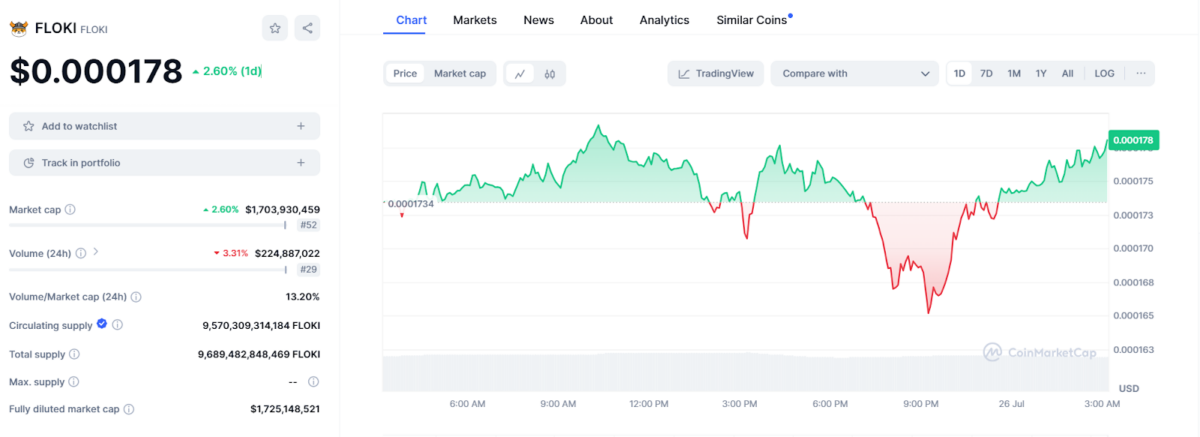Star FLOKI as favorite
Image resolution: width=1200 pixels, height=437 pixels.
275,28
